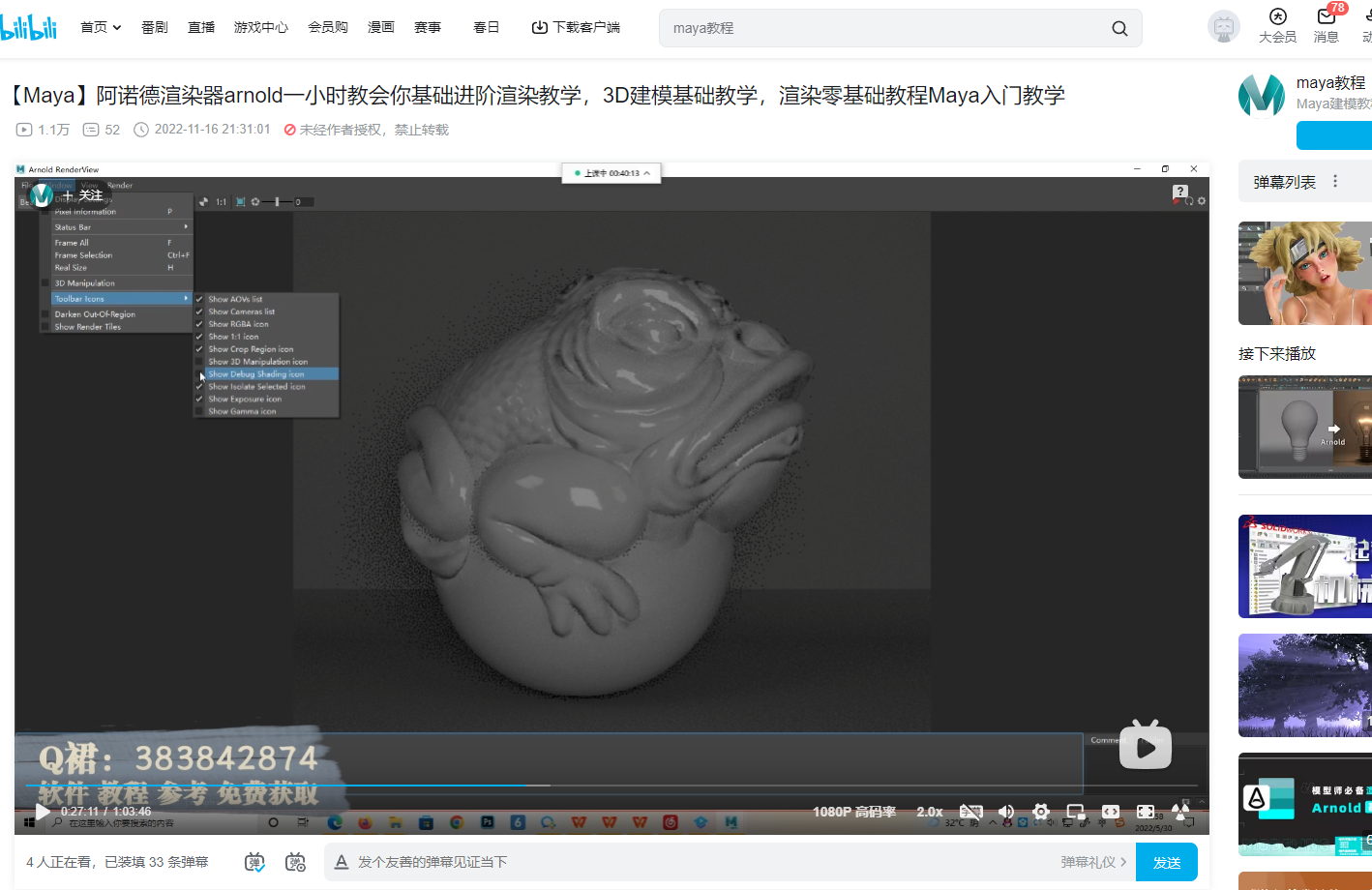The height and width of the screenshot is (890, 1372).
Task: Select Real Size menu entry
Action: coord(122,268)
